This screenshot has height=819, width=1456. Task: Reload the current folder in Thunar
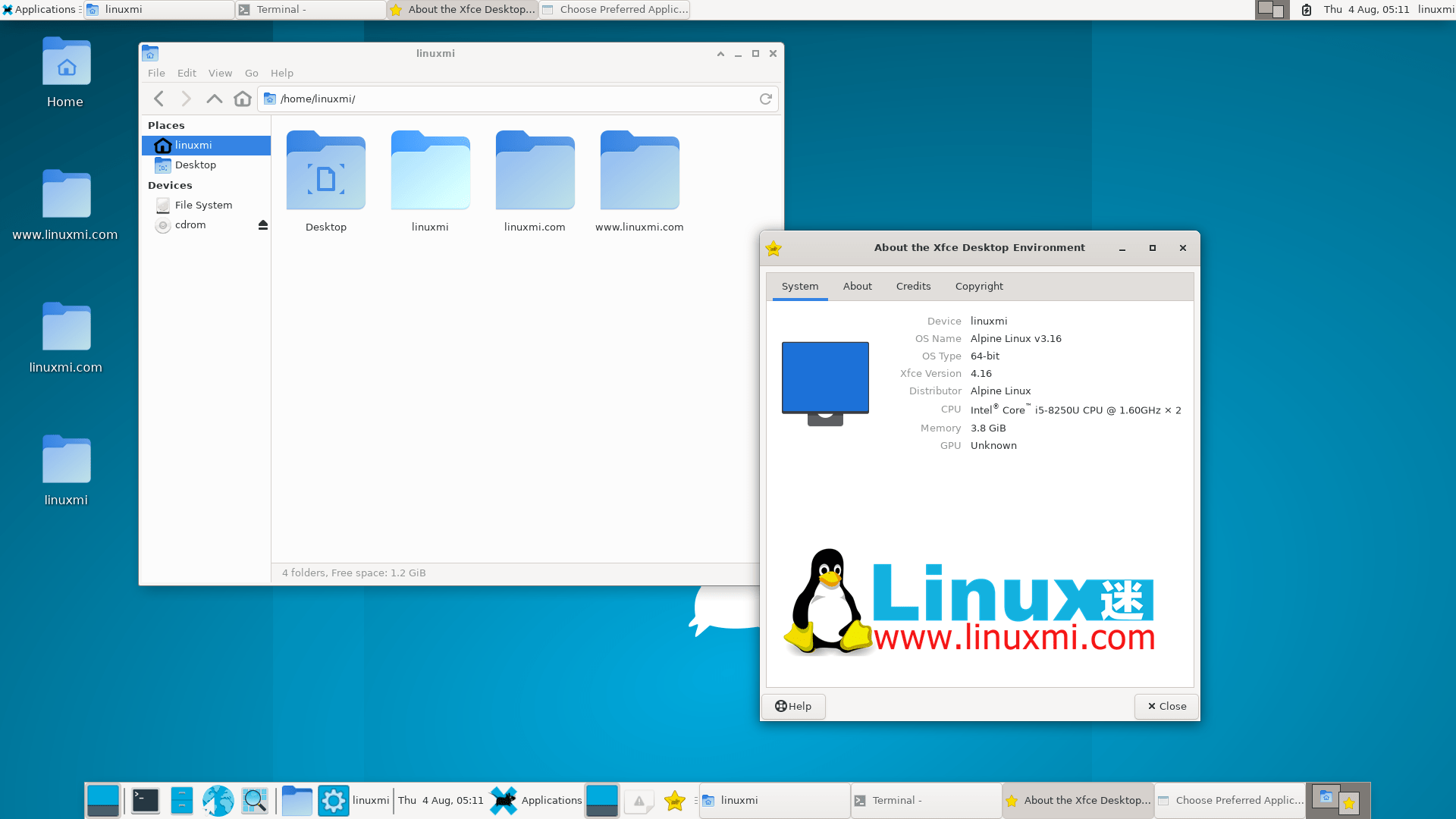tap(766, 99)
